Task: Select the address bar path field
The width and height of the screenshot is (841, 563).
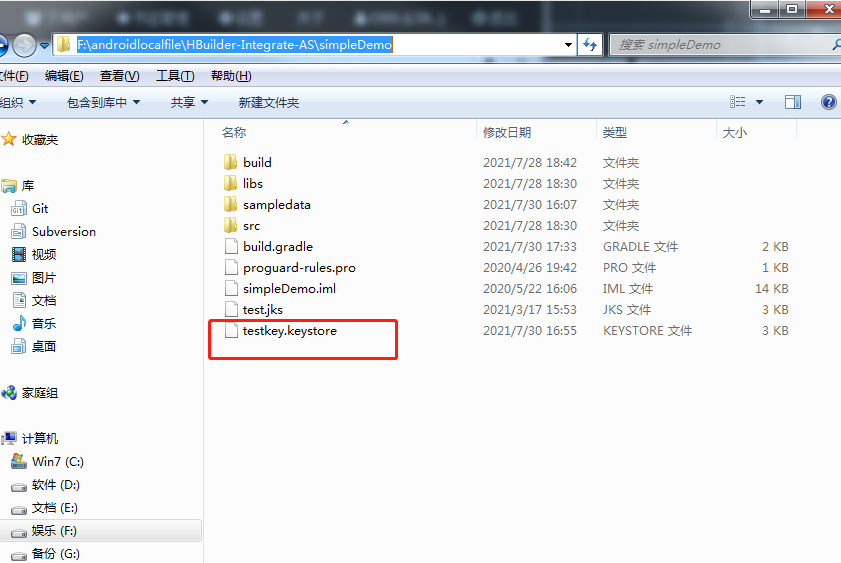Action: click(x=314, y=45)
